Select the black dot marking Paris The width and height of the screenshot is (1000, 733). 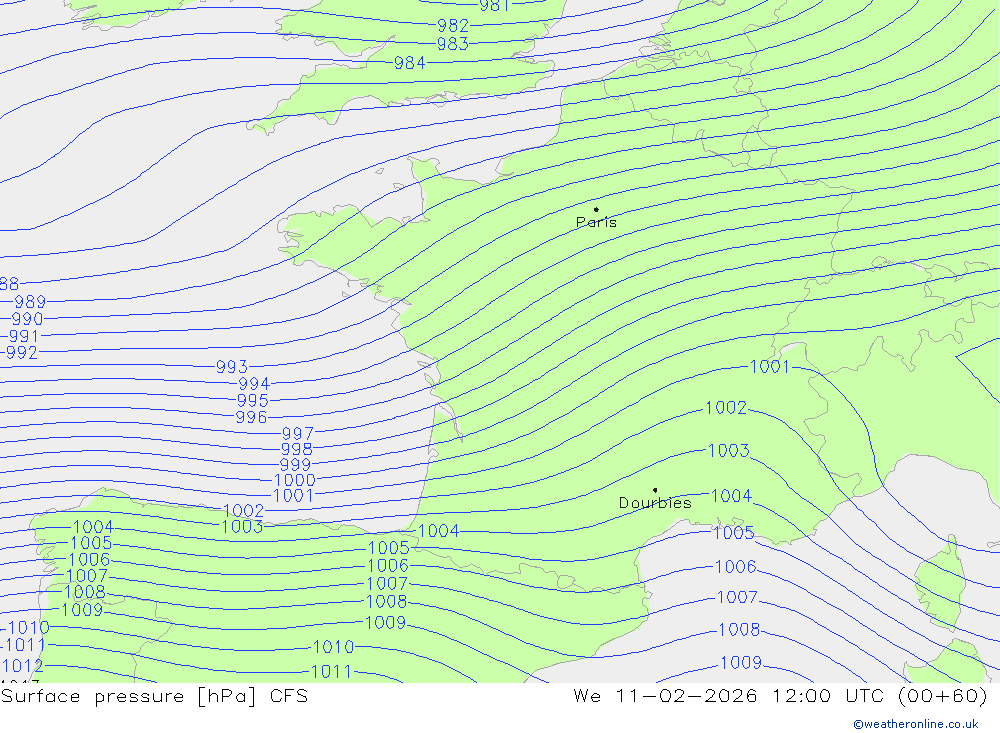click(x=596, y=209)
